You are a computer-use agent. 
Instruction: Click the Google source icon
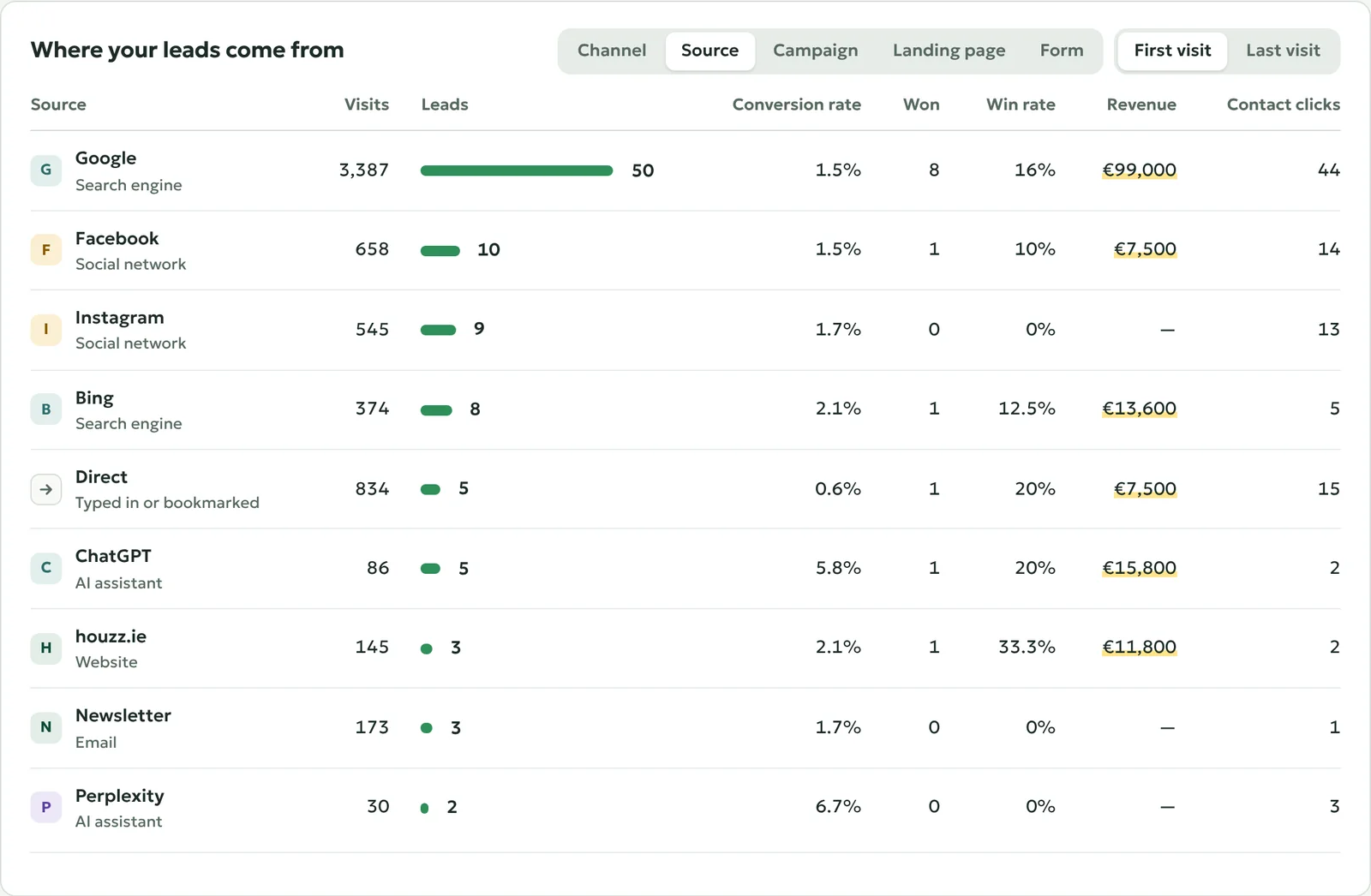46,170
